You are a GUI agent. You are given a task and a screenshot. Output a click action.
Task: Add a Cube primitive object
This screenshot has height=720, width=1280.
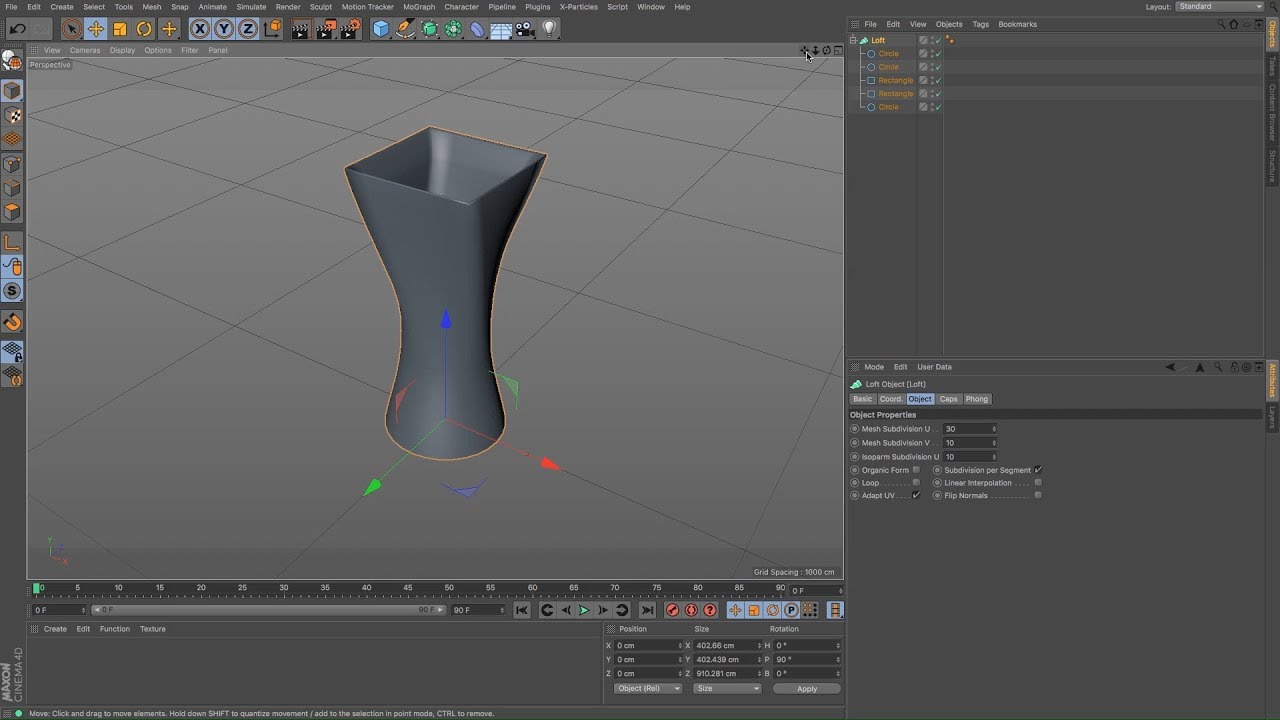381,29
